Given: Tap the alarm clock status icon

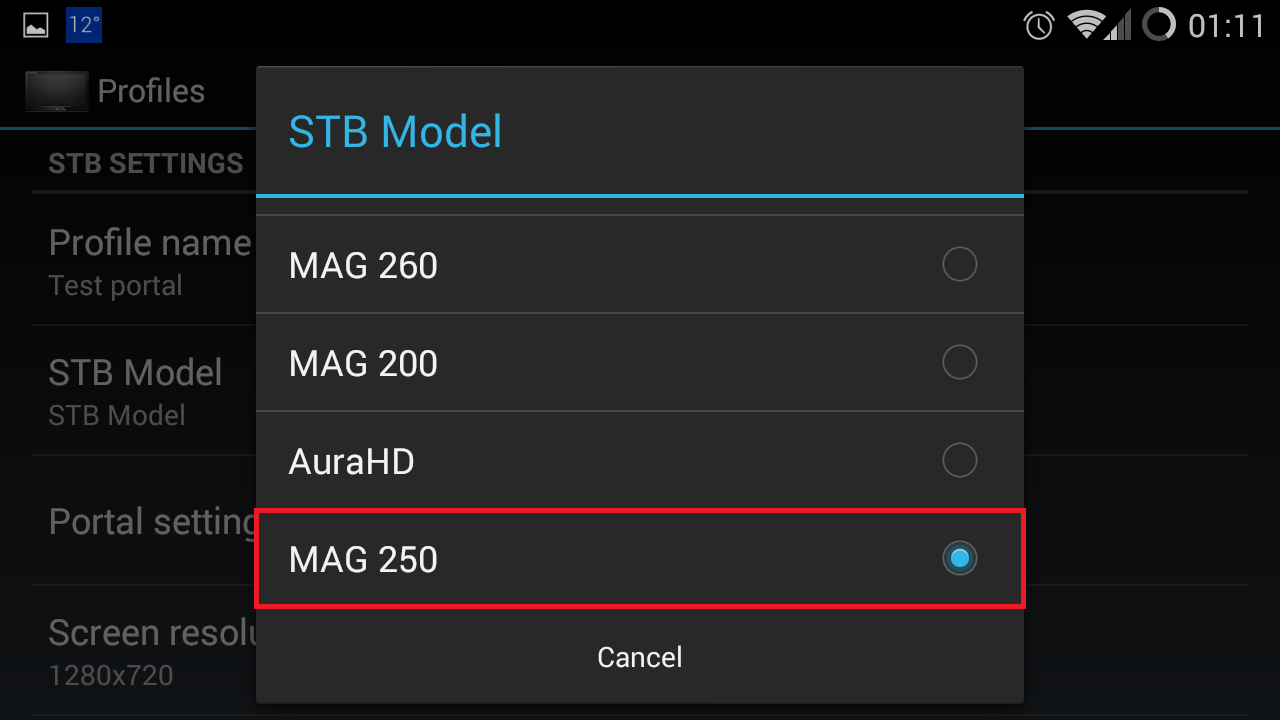Looking at the screenshot, I should 1039,25.
